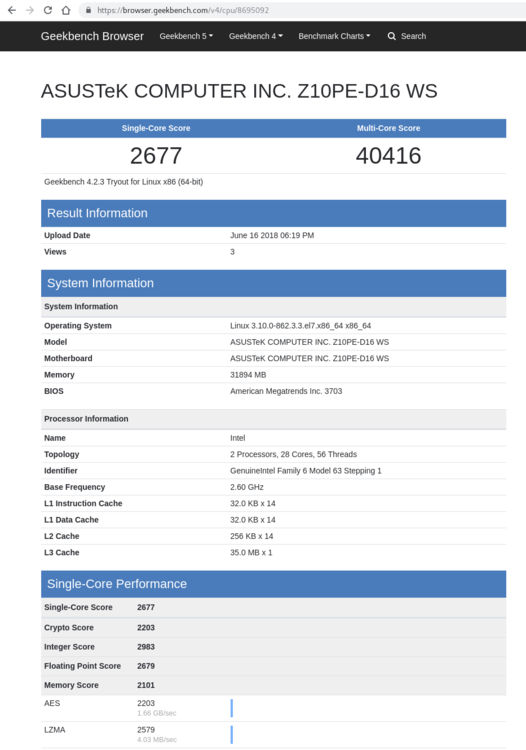Select the Multi-Core Score header label

coord(388,128)
